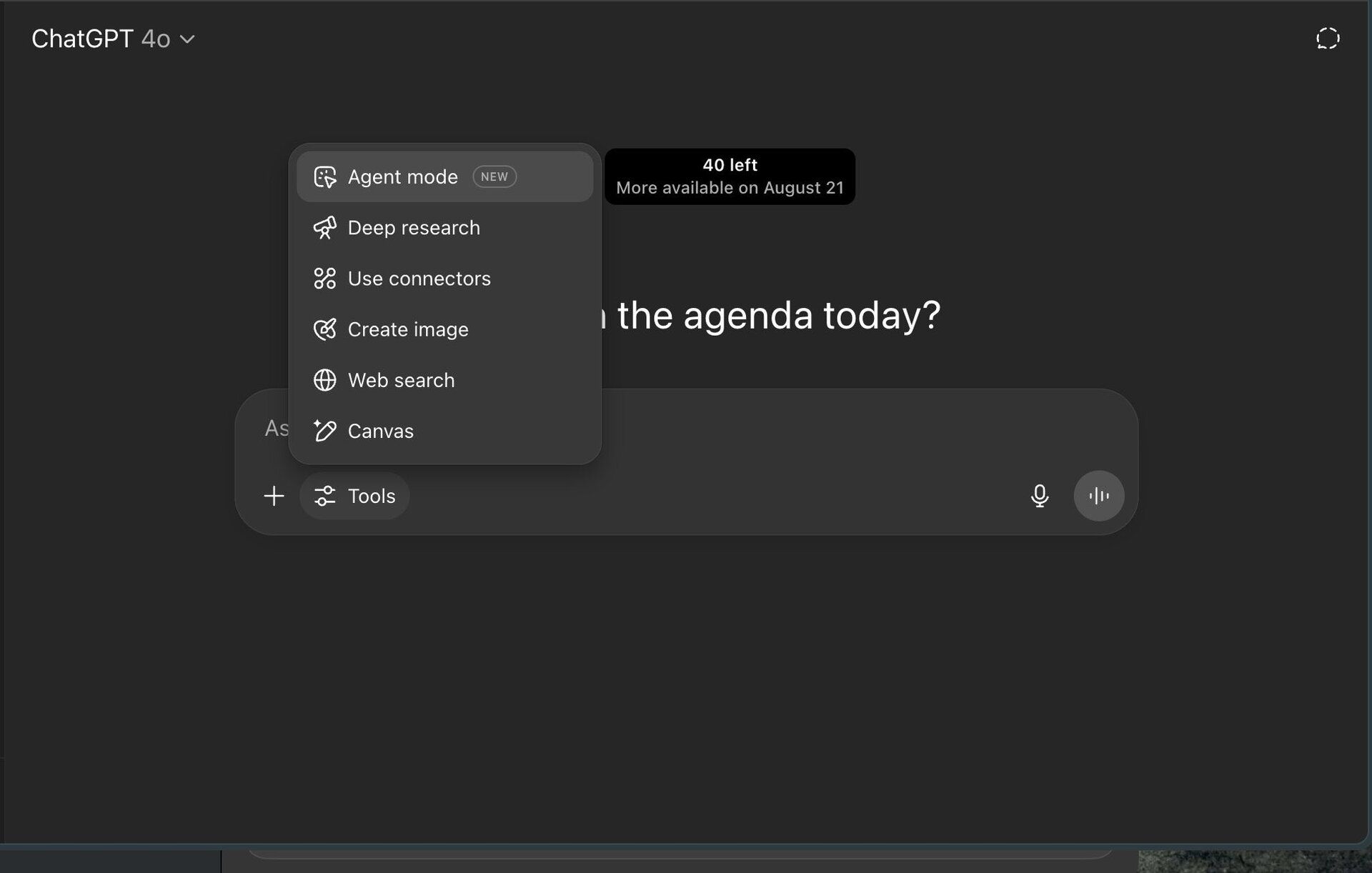The image size is (1372, 873).
Task: Launch voice mode with waveform button
Action: point(1099,496)
